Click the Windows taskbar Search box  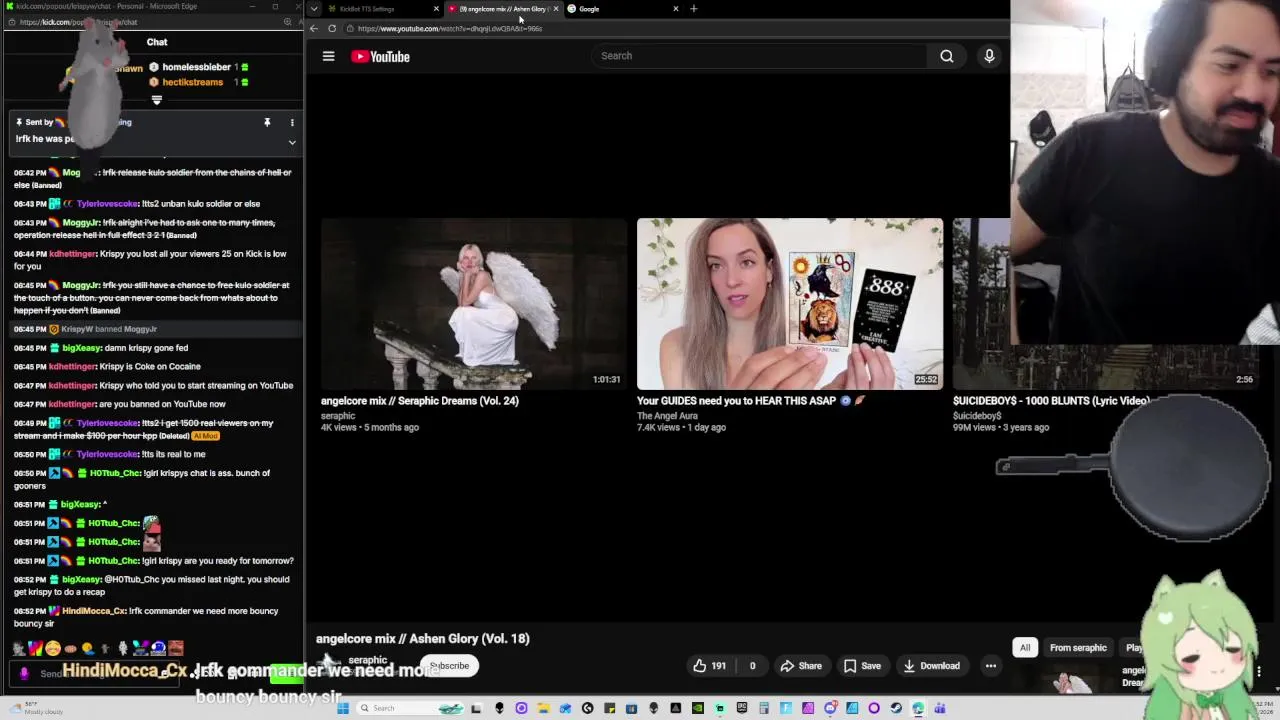click(410, 708)
